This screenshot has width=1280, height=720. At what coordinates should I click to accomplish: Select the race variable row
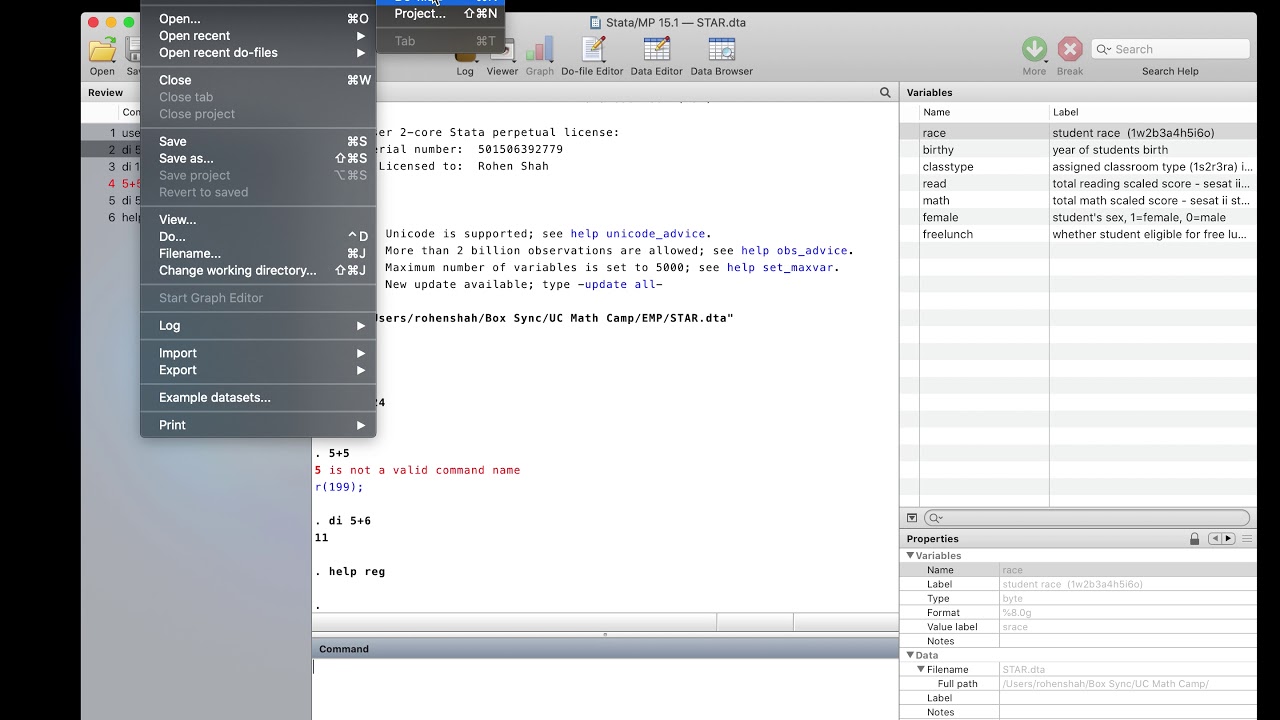[x=1078, y=133]
